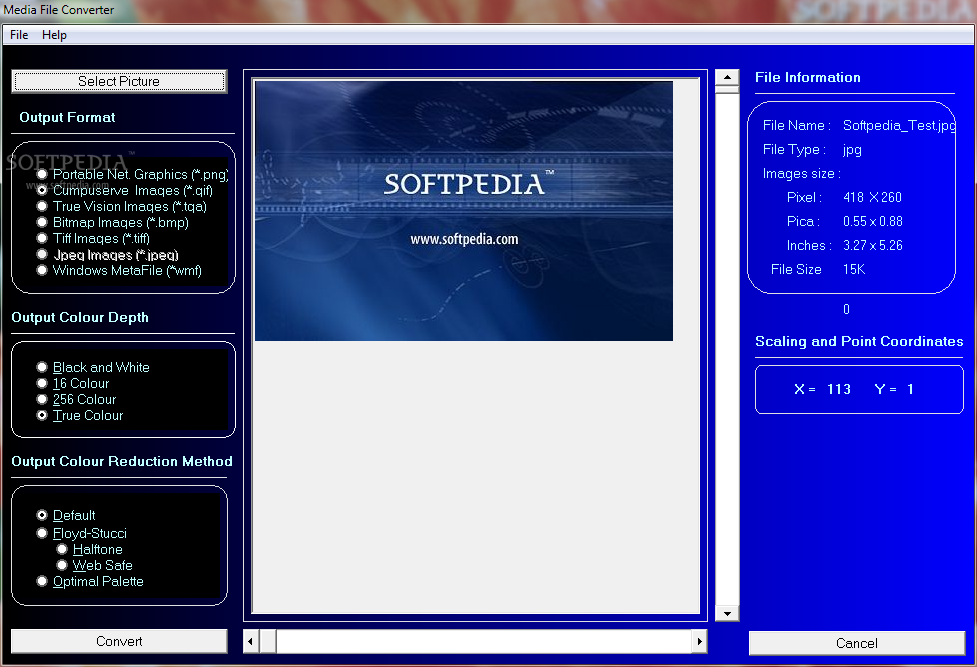The image size is (977, 667).
Task: Choose True Vision Images (*.tga) format
Action: click(122, 206)
